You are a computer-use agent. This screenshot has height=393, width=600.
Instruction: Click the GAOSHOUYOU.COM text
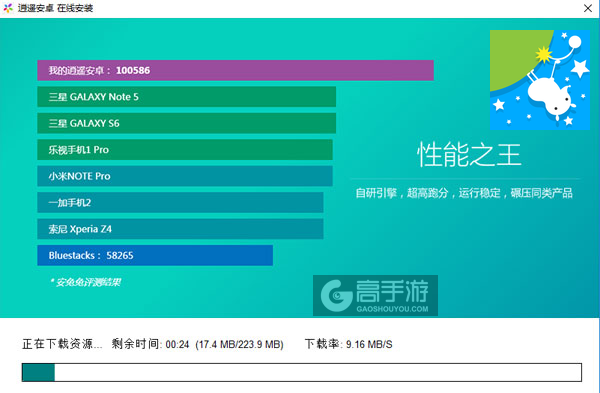pyautogui.click(x=392, y=309)
